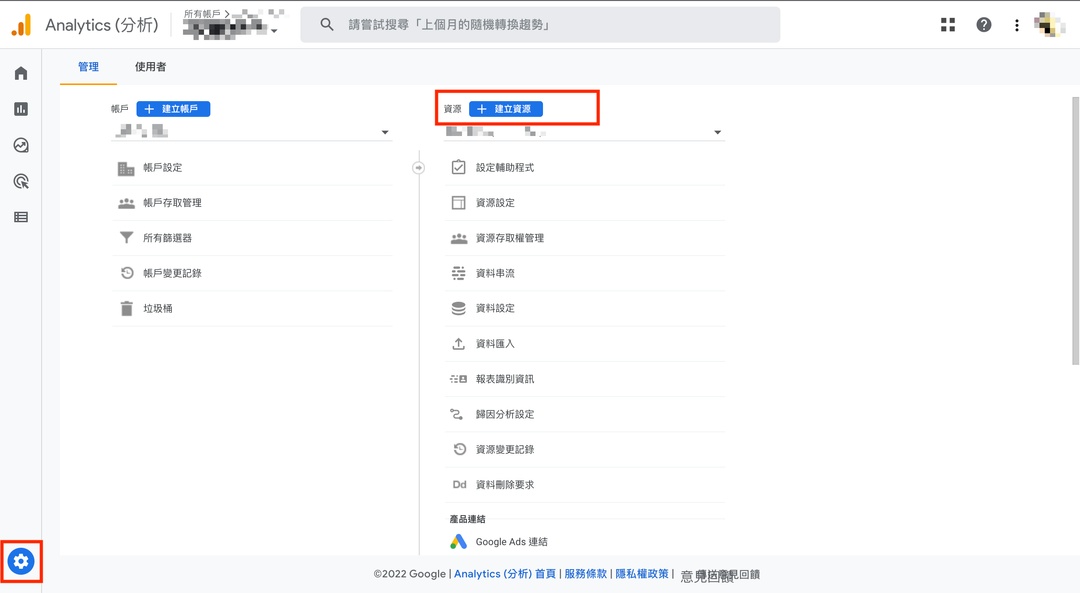Click the Dd 資料刪除要求 icon
The width and height of the screenshot is (1080, 593).
coord(459,485)
